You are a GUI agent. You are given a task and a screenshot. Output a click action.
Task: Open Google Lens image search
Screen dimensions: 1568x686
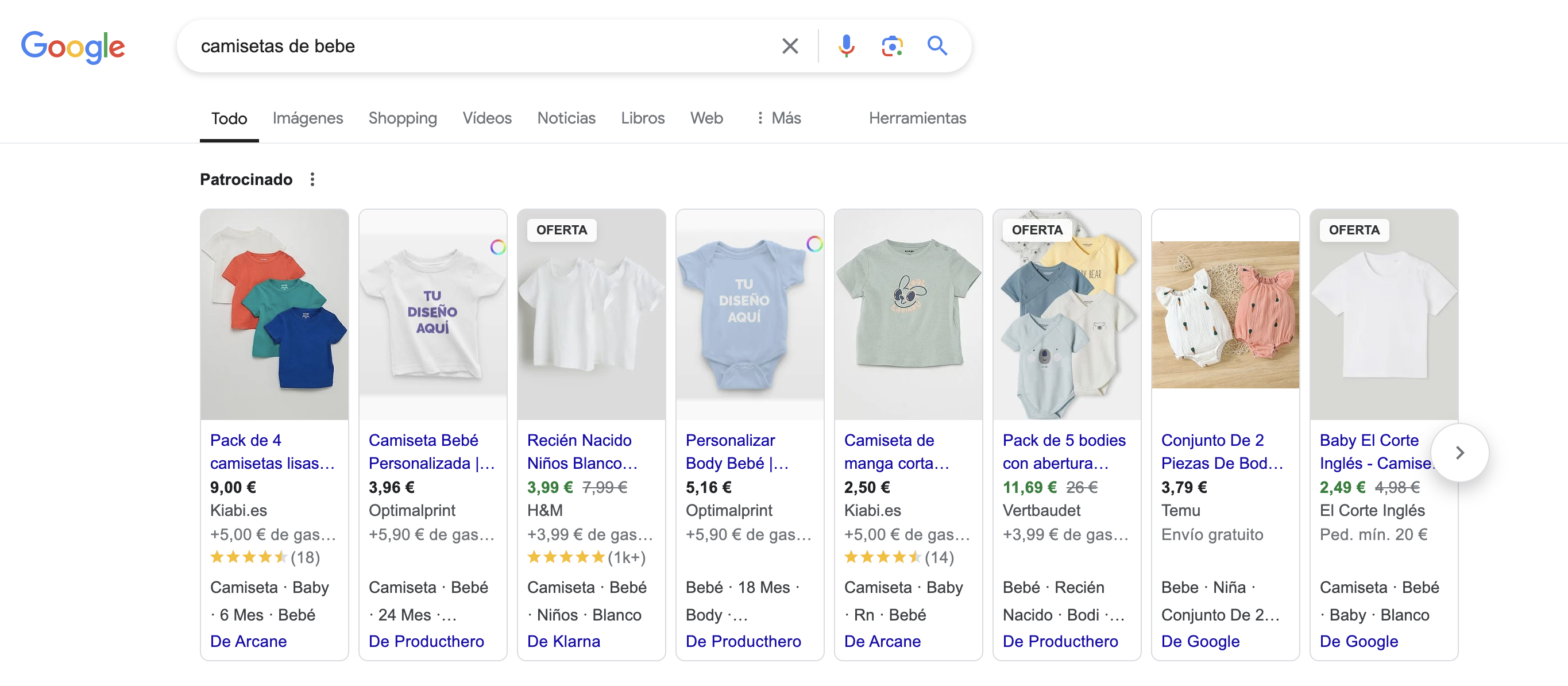point(892,45)
